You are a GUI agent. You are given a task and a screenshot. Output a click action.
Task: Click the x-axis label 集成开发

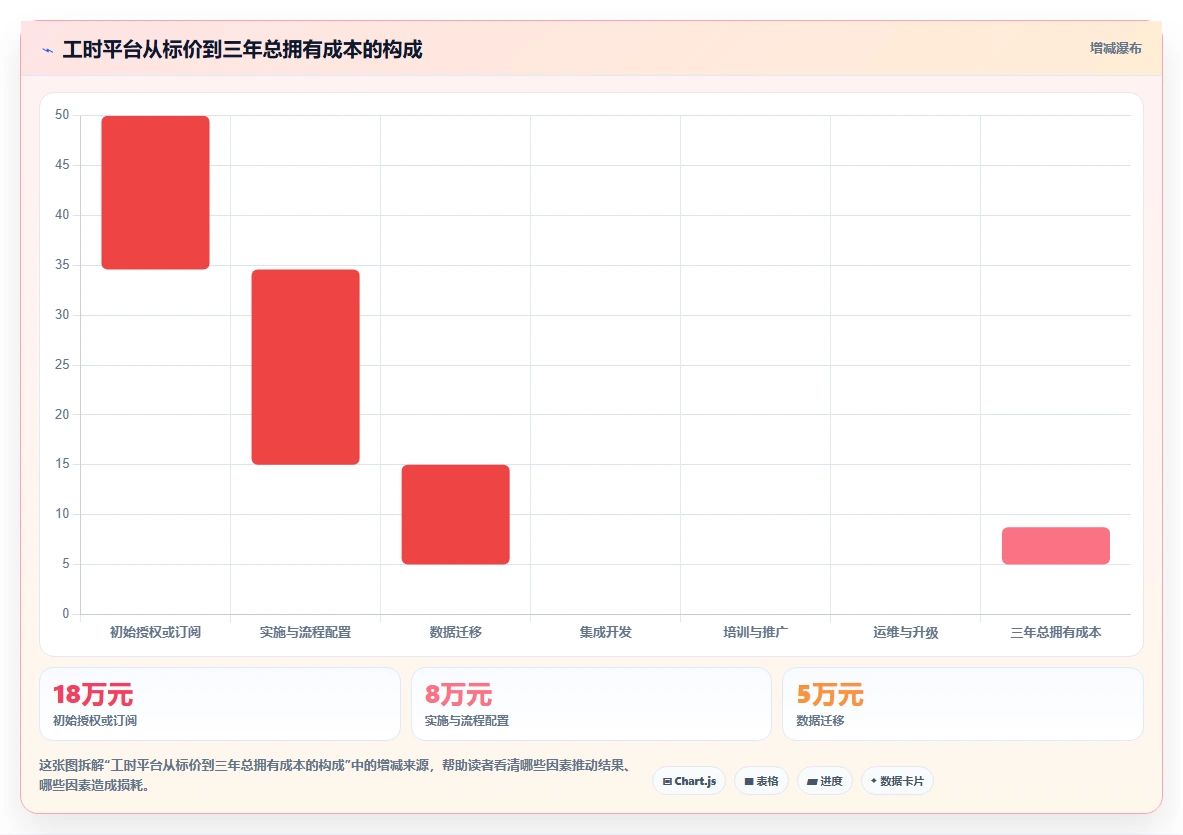coord(606,632)
